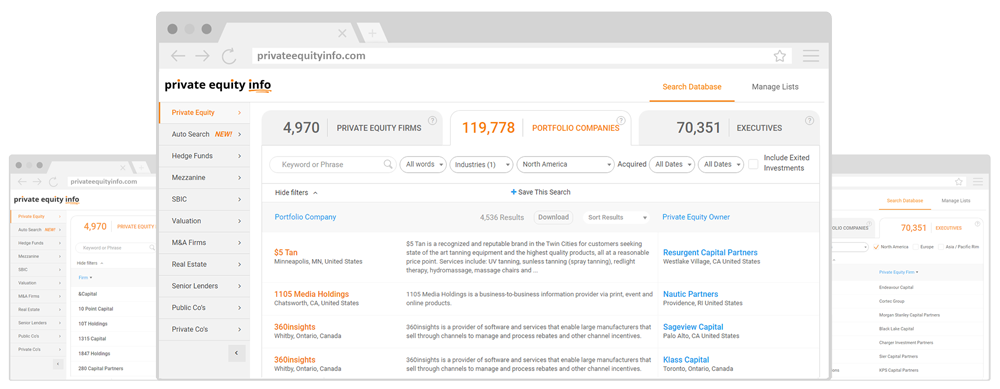The image size is (1000, 389).
Task: Close the current tab in the front browser
Action: click(x=342, y=33)
